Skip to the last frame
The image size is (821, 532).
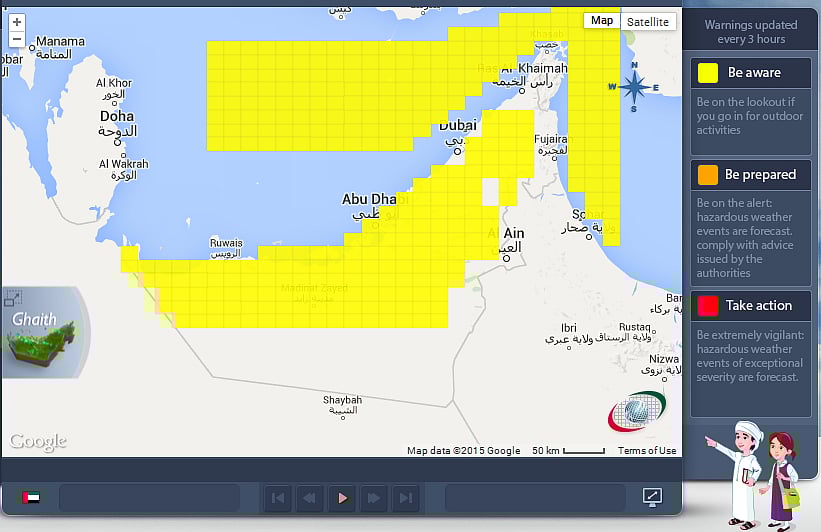(x=405, y=497)
